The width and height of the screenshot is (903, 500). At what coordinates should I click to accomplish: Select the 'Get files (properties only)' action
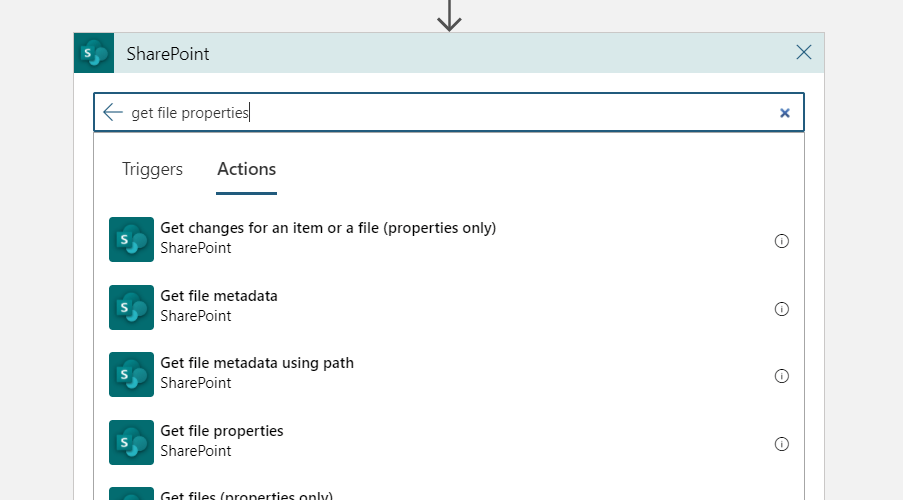click(x=246, y=494)
